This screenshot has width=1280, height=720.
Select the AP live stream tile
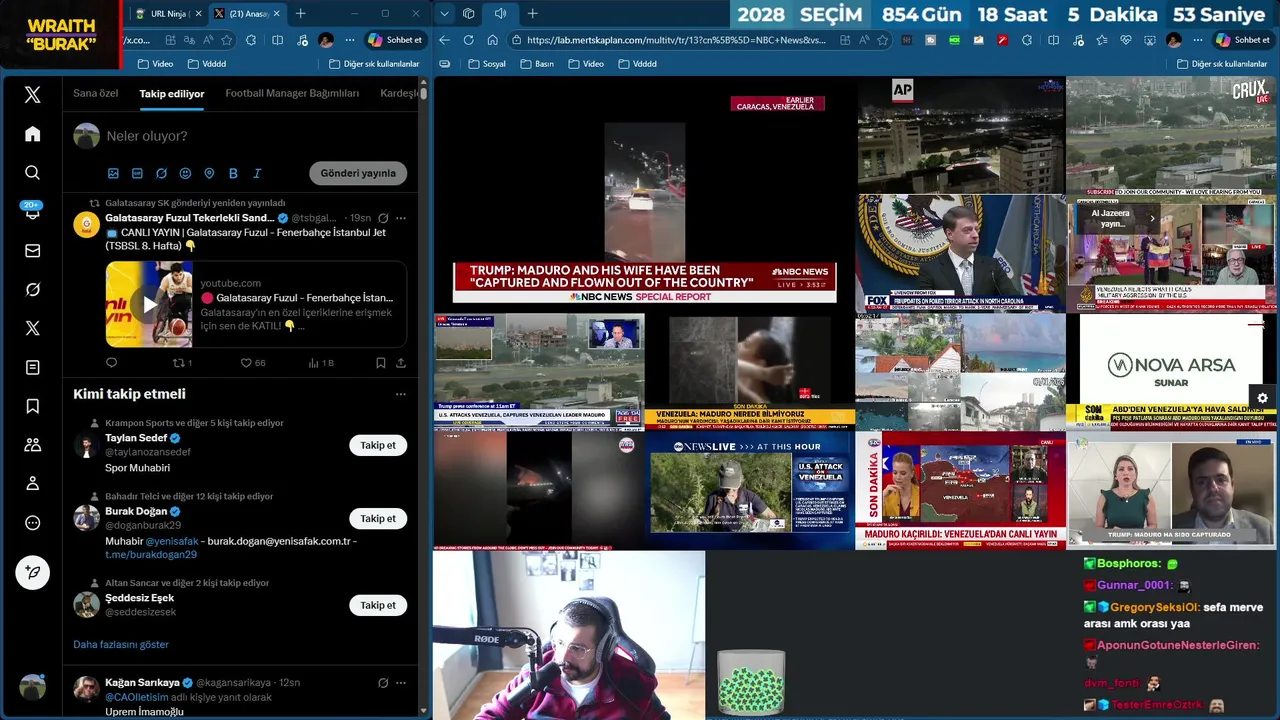coord(961,135)
